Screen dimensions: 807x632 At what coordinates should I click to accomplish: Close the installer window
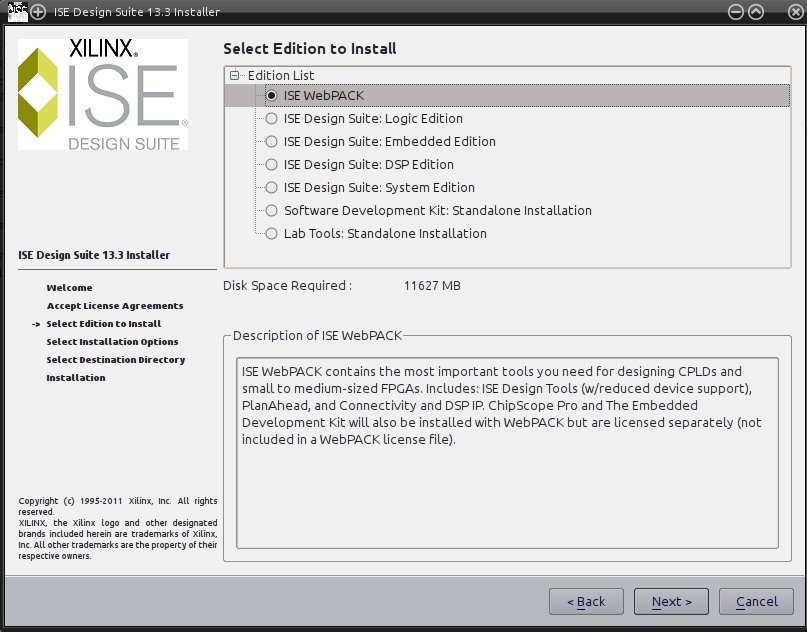click(796, 12)
